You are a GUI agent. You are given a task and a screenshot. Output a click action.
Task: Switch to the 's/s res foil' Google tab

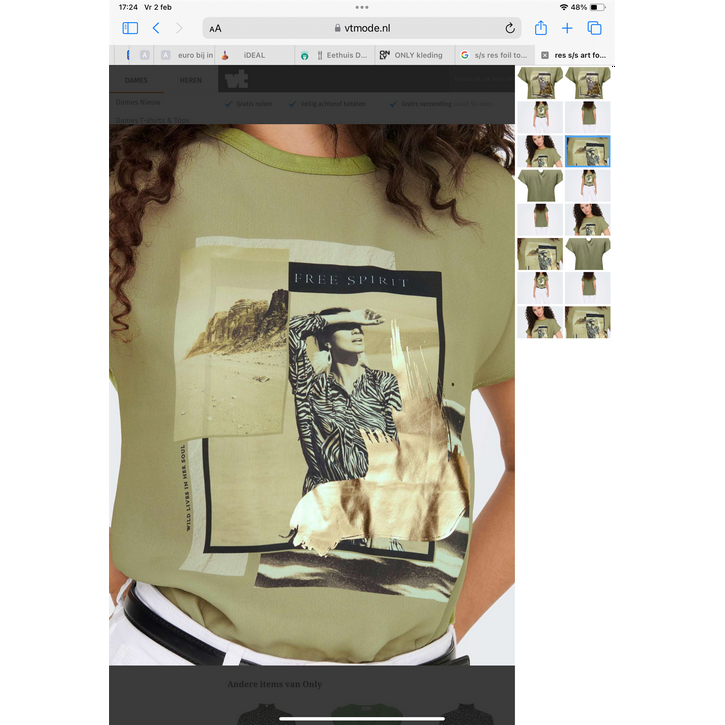point(497,55)
